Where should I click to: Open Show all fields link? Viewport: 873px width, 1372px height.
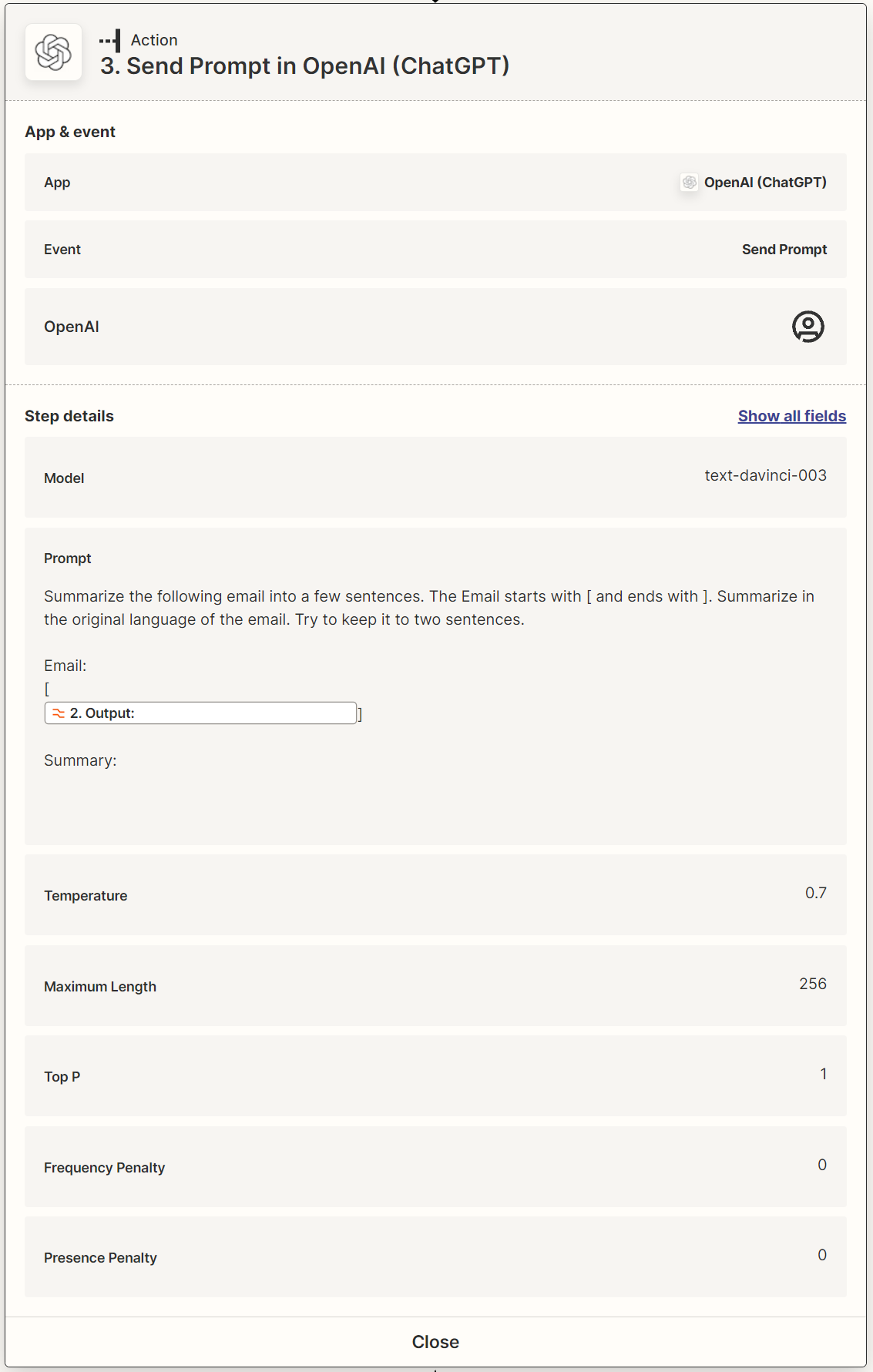click(x=791, y=416)
